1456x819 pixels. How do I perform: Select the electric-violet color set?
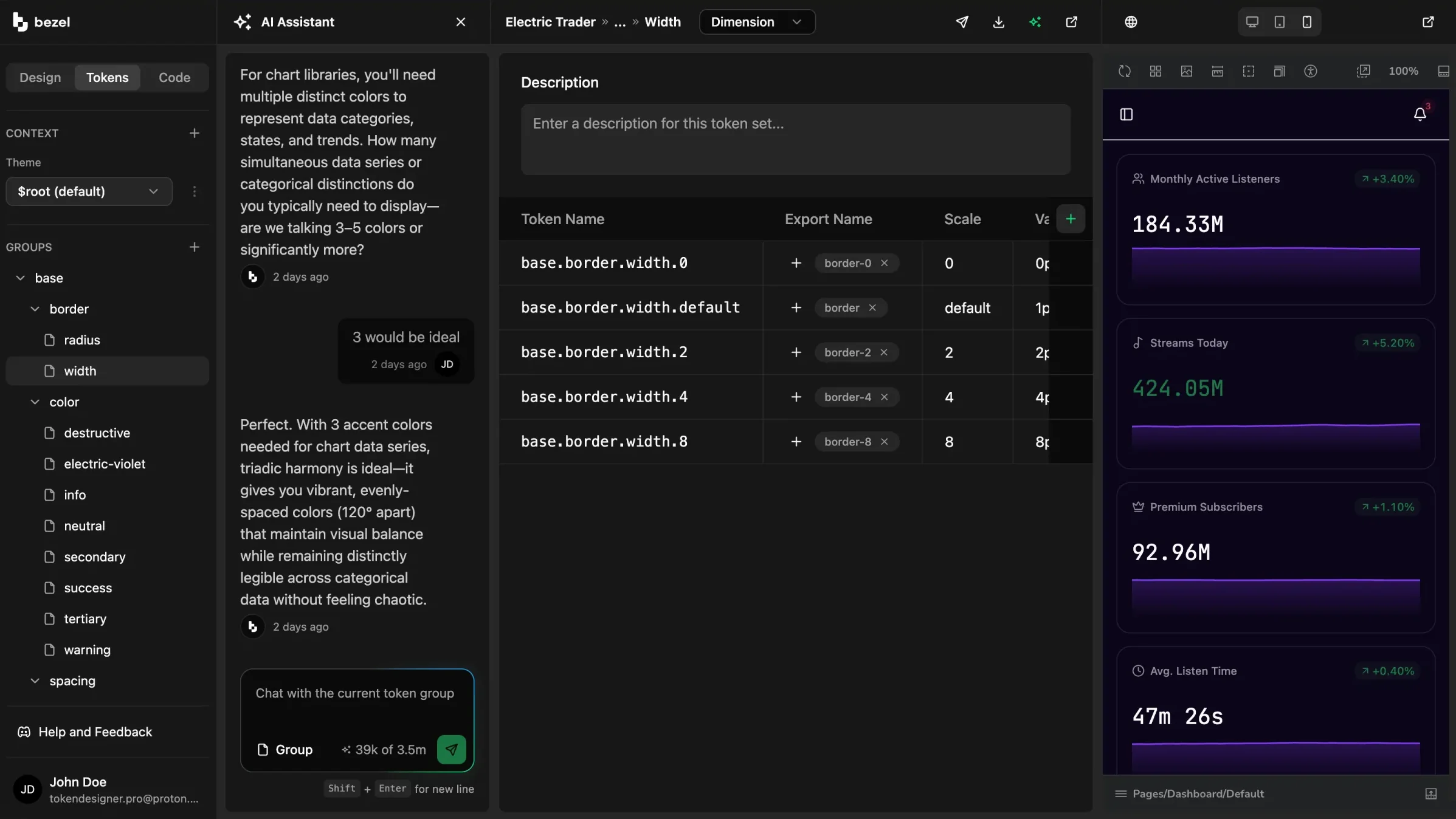(107, 464)
